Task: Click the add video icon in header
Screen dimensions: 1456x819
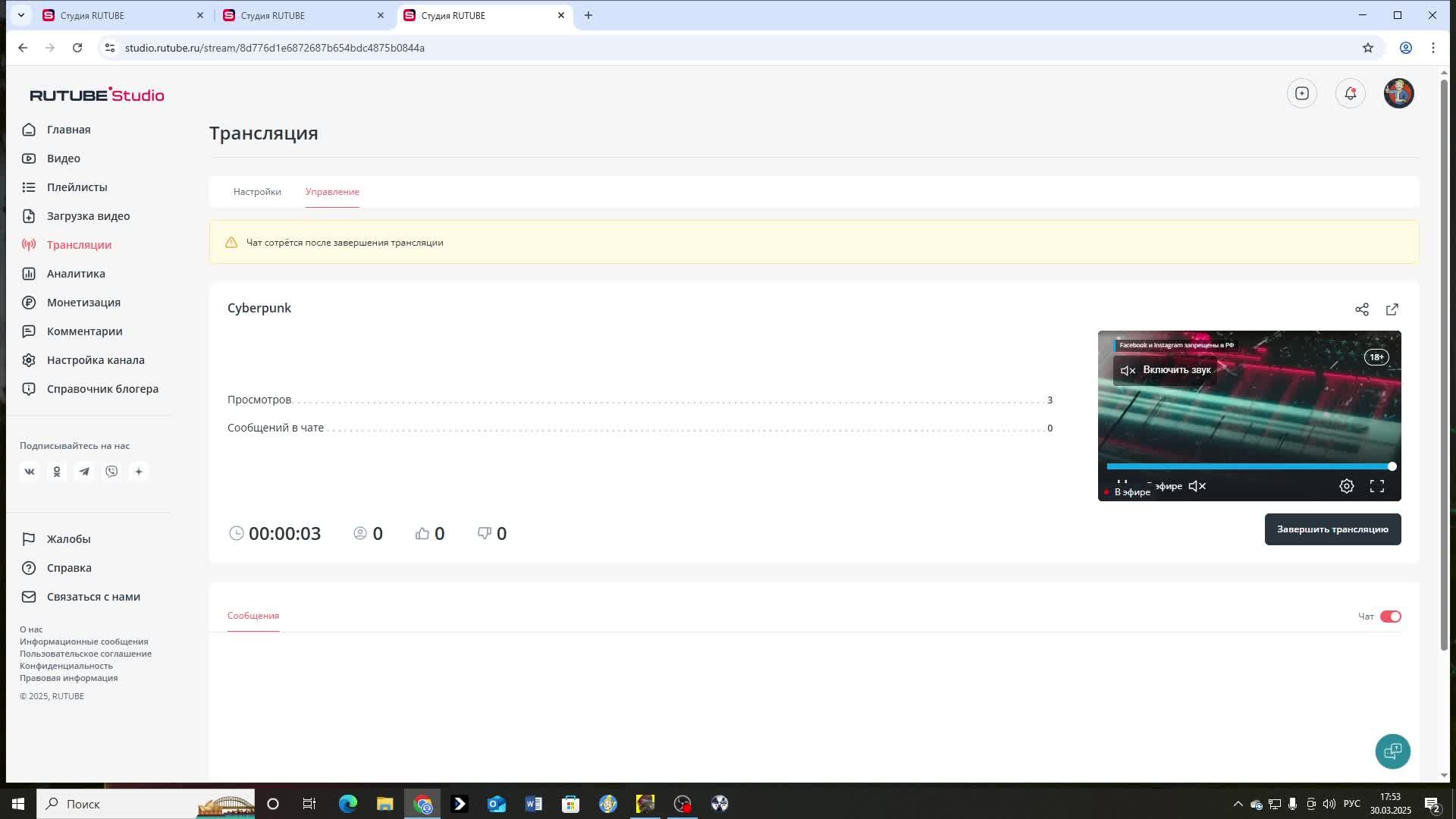Action: (1302, 93)
